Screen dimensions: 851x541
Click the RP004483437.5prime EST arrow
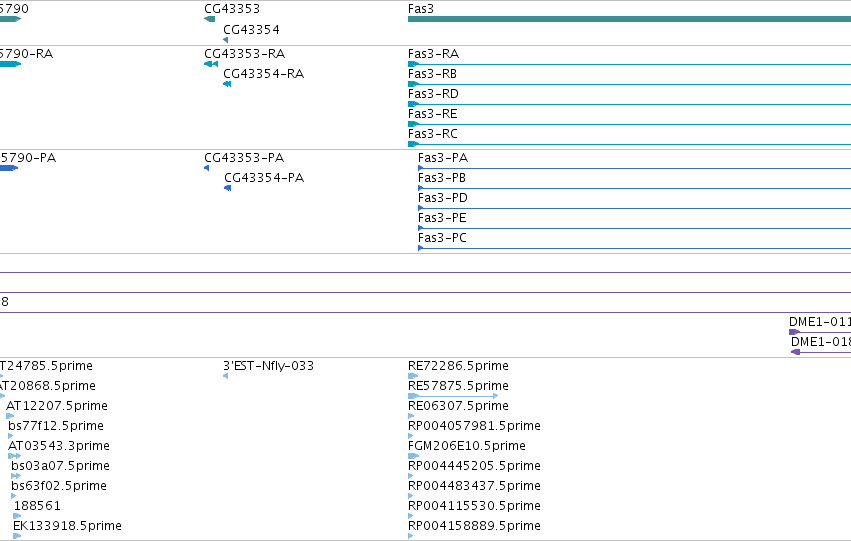(x=411, y=496)
